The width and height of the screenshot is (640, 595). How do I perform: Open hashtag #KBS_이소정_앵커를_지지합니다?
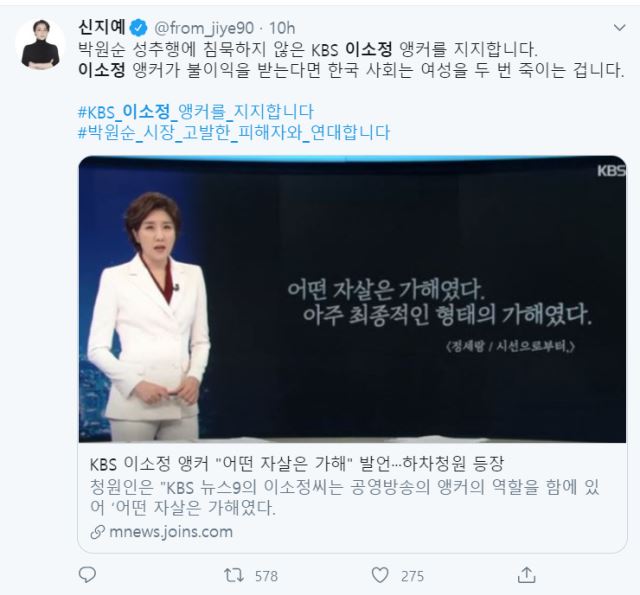(x=196, y=111)
